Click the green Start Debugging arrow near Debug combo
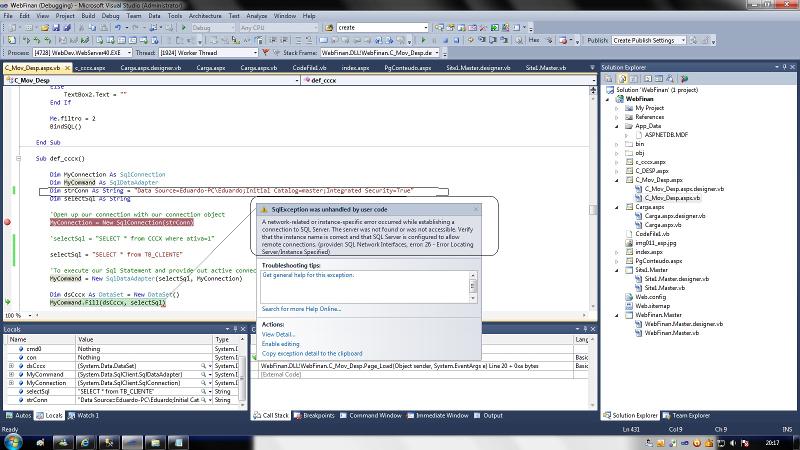Image resolution: width=800 pixels, height=450 pixels. [184, 28]
